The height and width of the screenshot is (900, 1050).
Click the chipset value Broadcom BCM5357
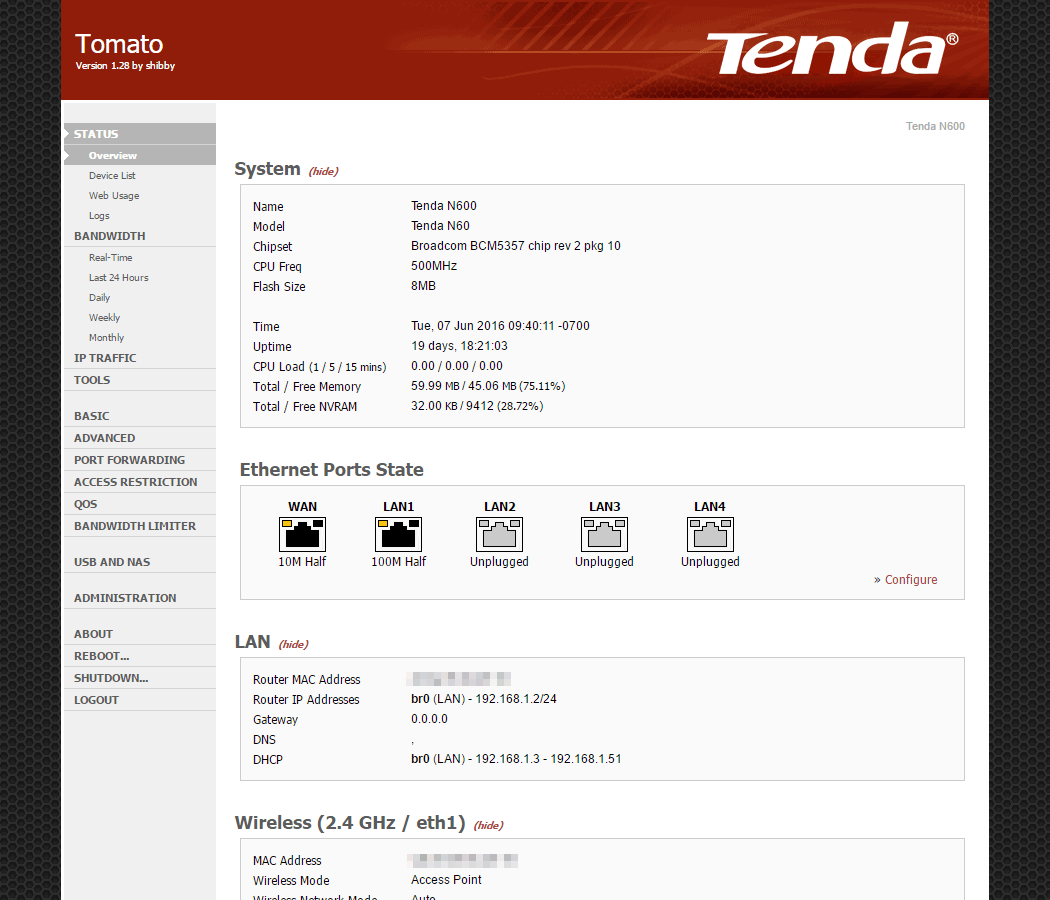pyautogui.click(x=516, y=246)
